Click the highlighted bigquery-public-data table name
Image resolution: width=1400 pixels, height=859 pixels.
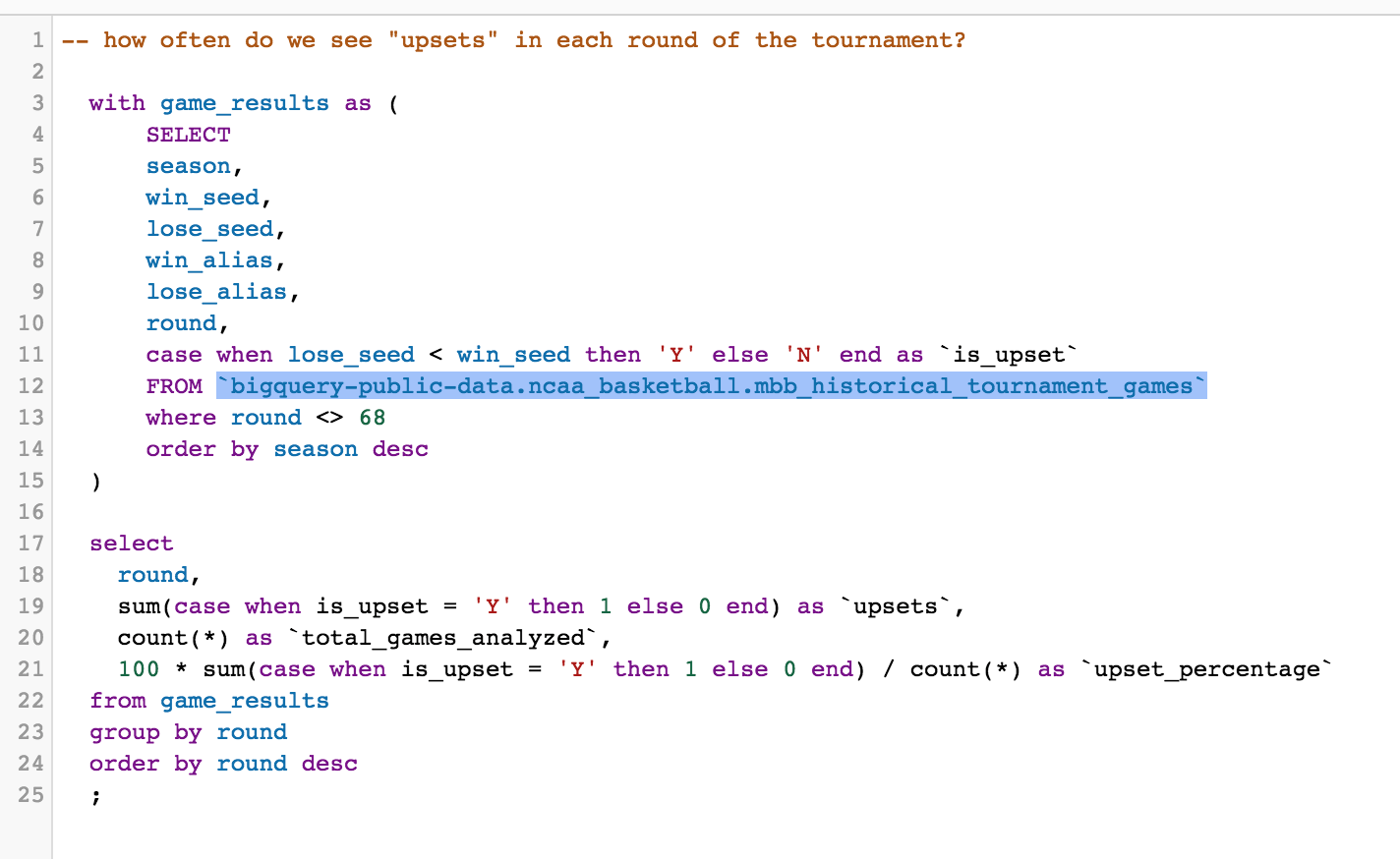711,386
